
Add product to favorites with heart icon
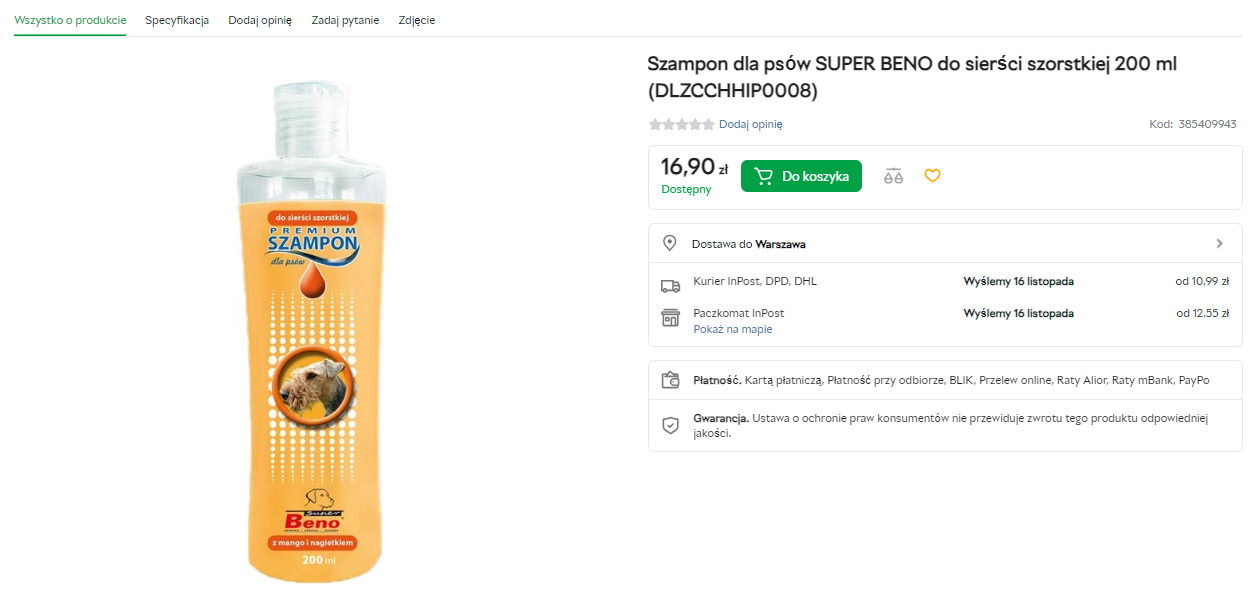[x=932, y=176]
